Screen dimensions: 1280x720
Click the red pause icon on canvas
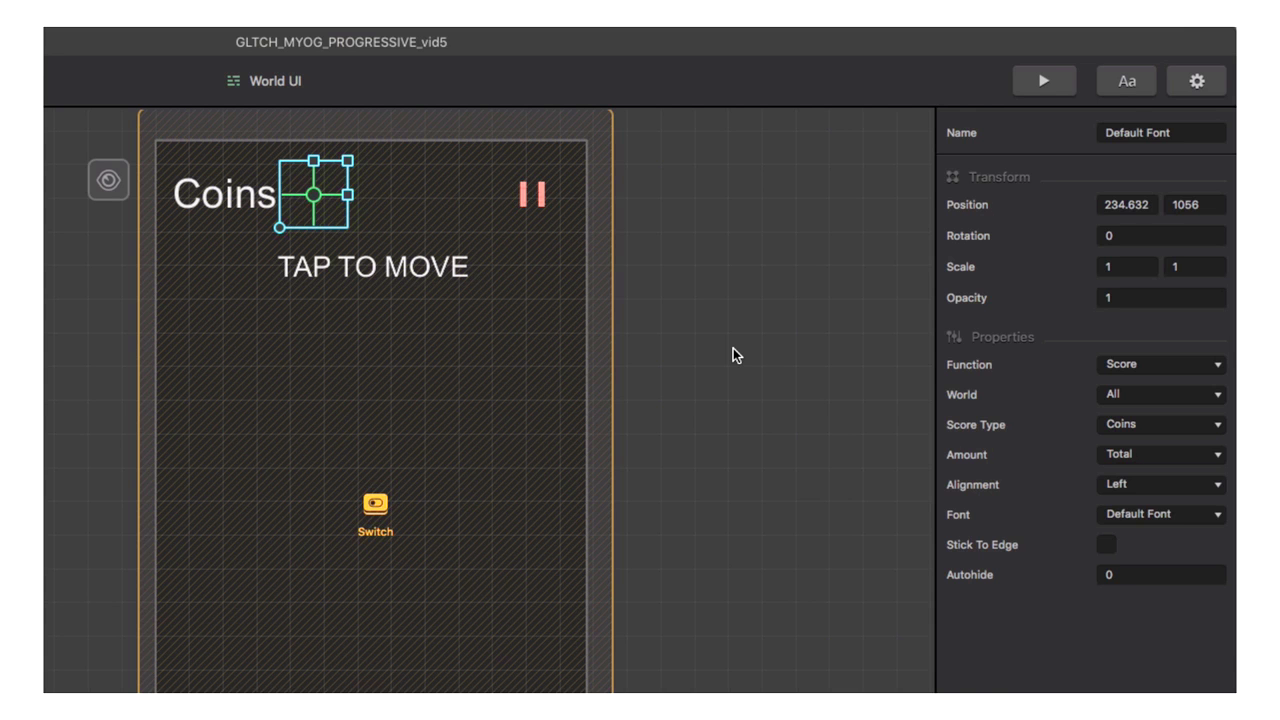point(532,194)
